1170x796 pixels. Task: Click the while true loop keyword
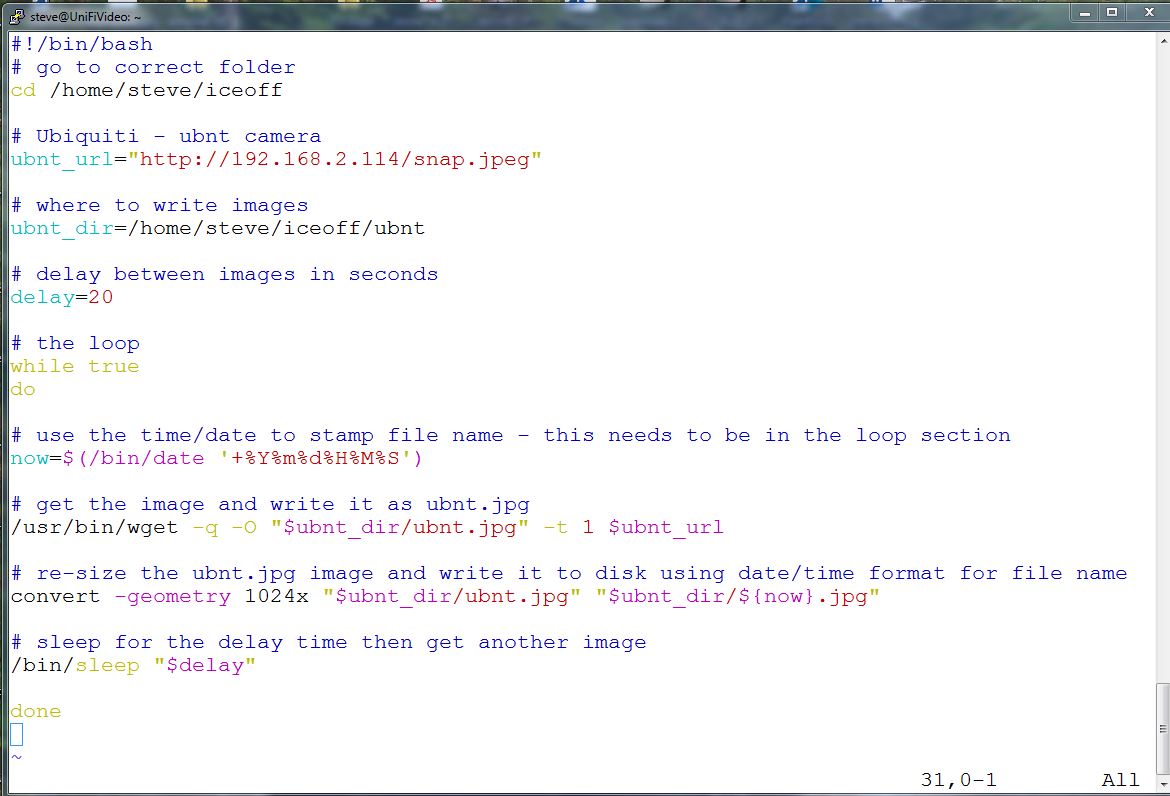(75, 366)
